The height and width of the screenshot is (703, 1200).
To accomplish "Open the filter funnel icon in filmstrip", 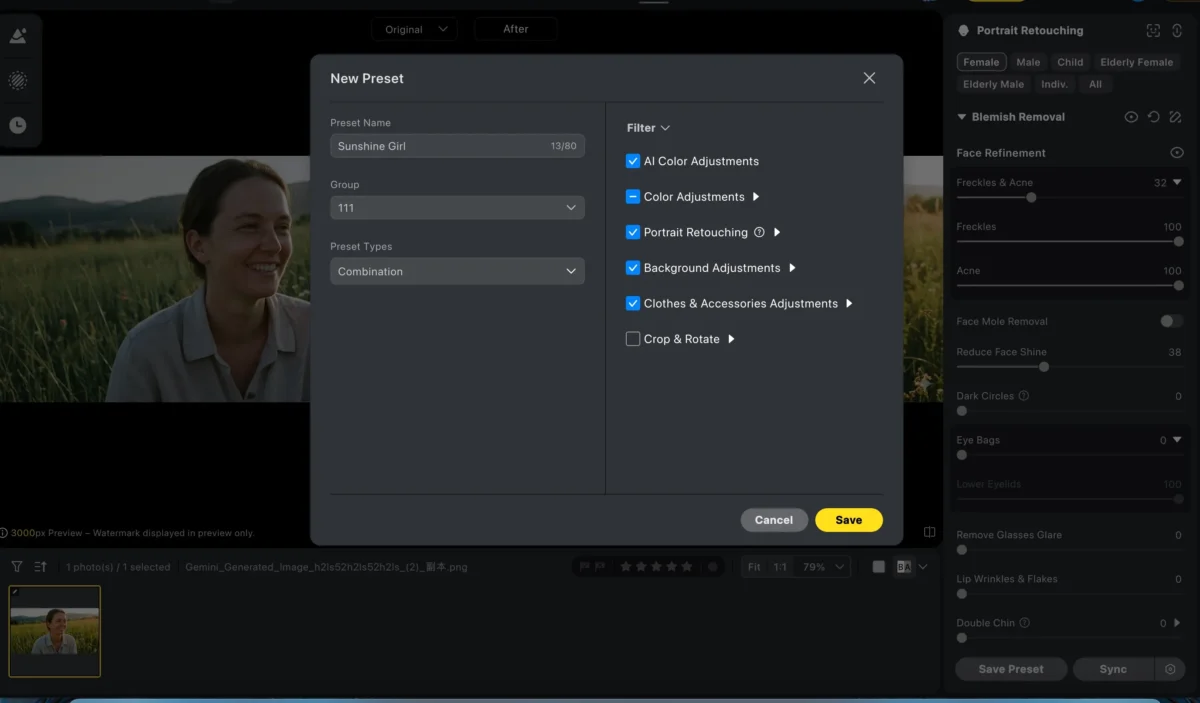I will (17, 567).
